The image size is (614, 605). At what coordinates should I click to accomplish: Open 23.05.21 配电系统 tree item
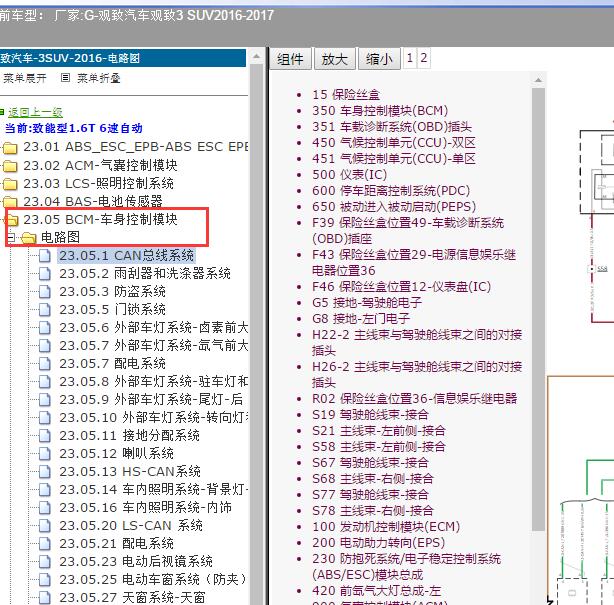(x=116, y=544)
